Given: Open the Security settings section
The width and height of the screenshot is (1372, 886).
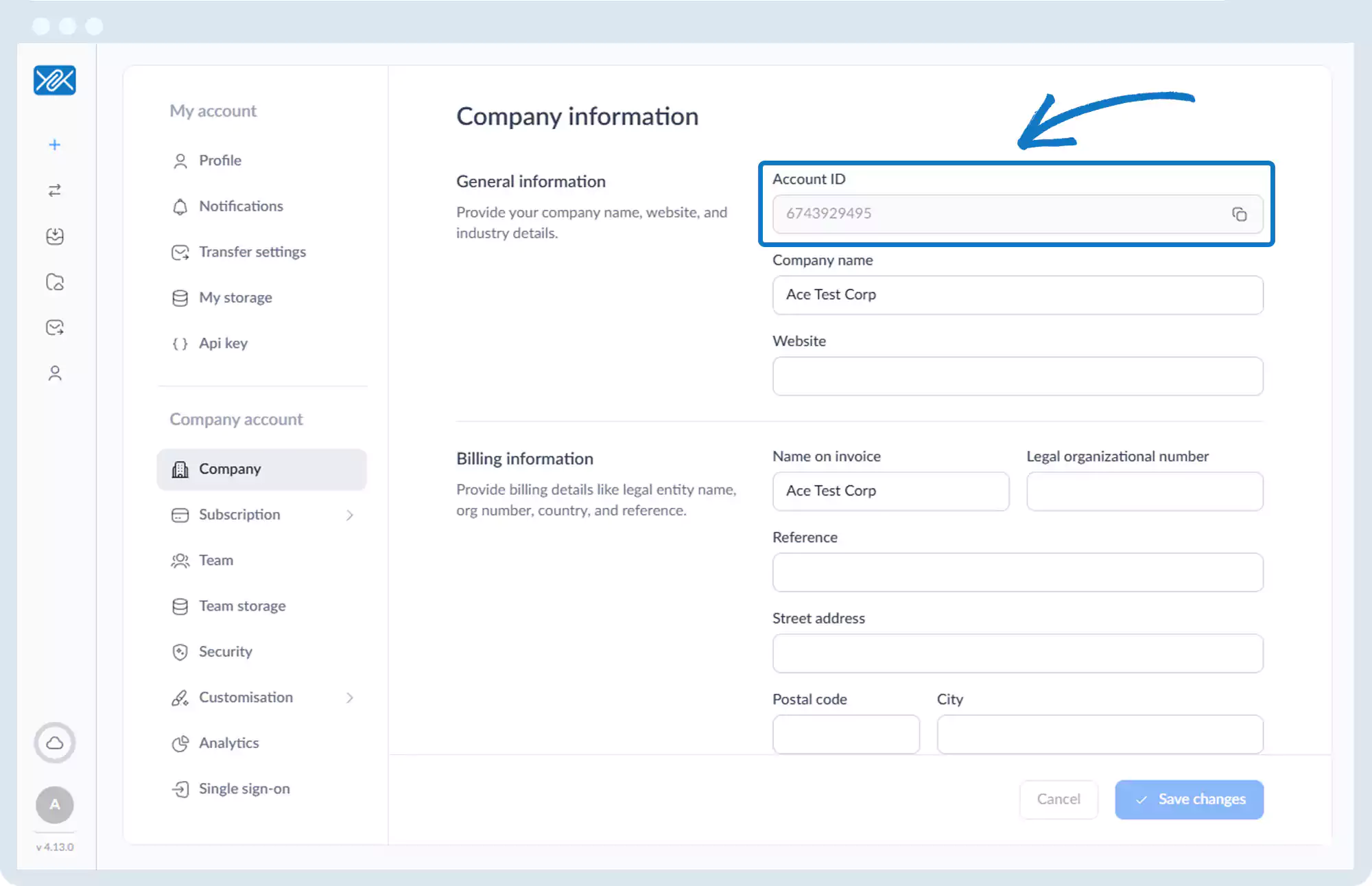Looking at the screenshot, I should (x=225, y=651).
